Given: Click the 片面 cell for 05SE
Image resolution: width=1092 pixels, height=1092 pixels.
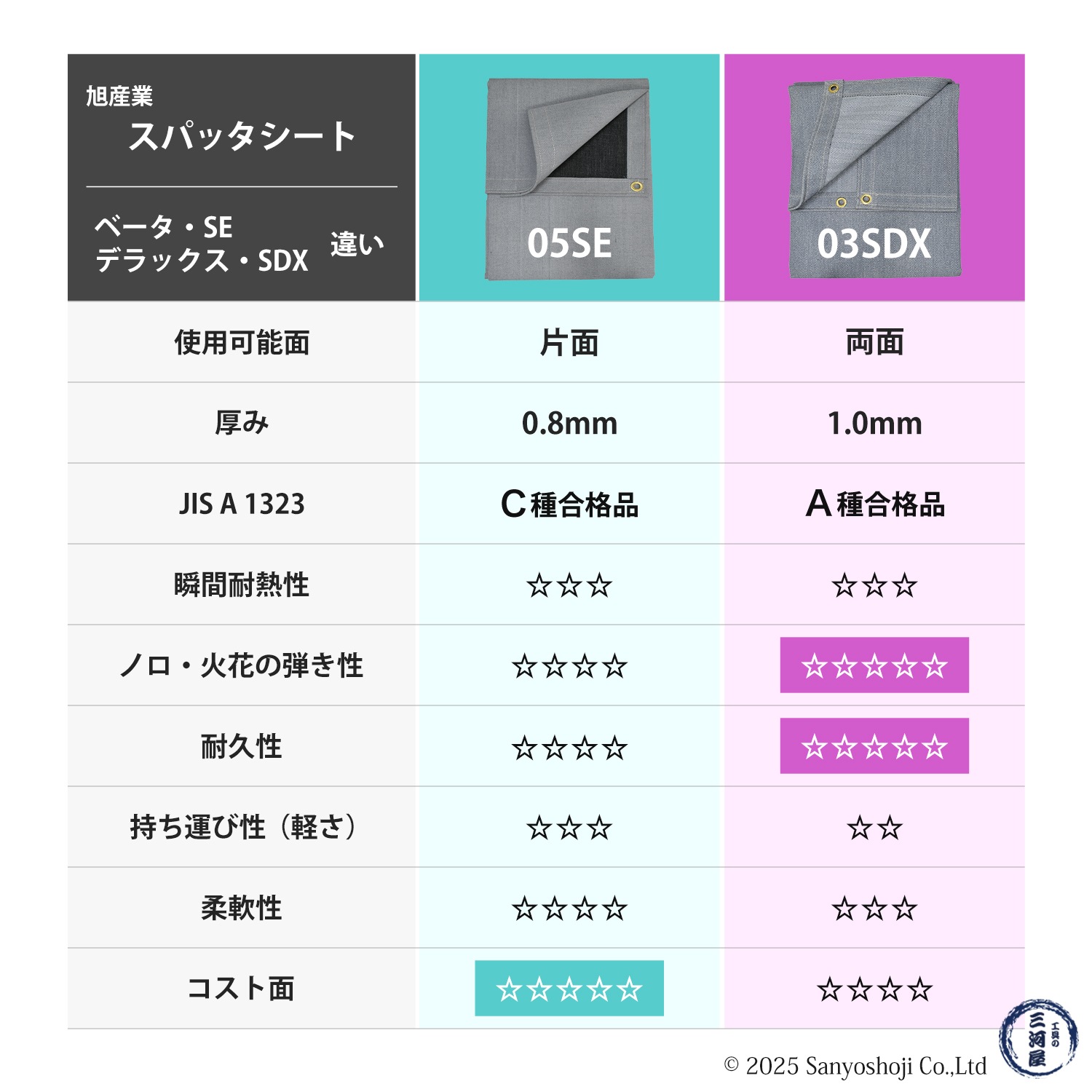Looking at the screenshot, I should [x=569, y=342].
